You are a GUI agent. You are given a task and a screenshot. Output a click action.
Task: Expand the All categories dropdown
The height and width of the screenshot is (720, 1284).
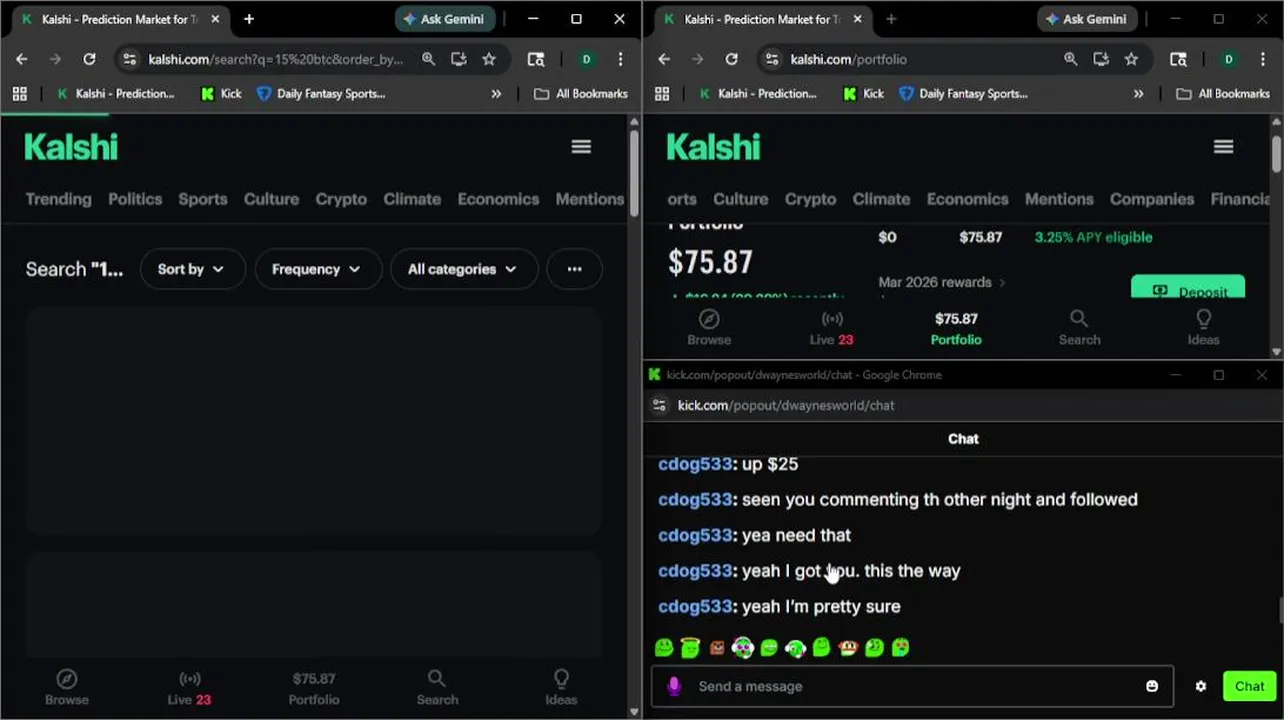(463, 269)
